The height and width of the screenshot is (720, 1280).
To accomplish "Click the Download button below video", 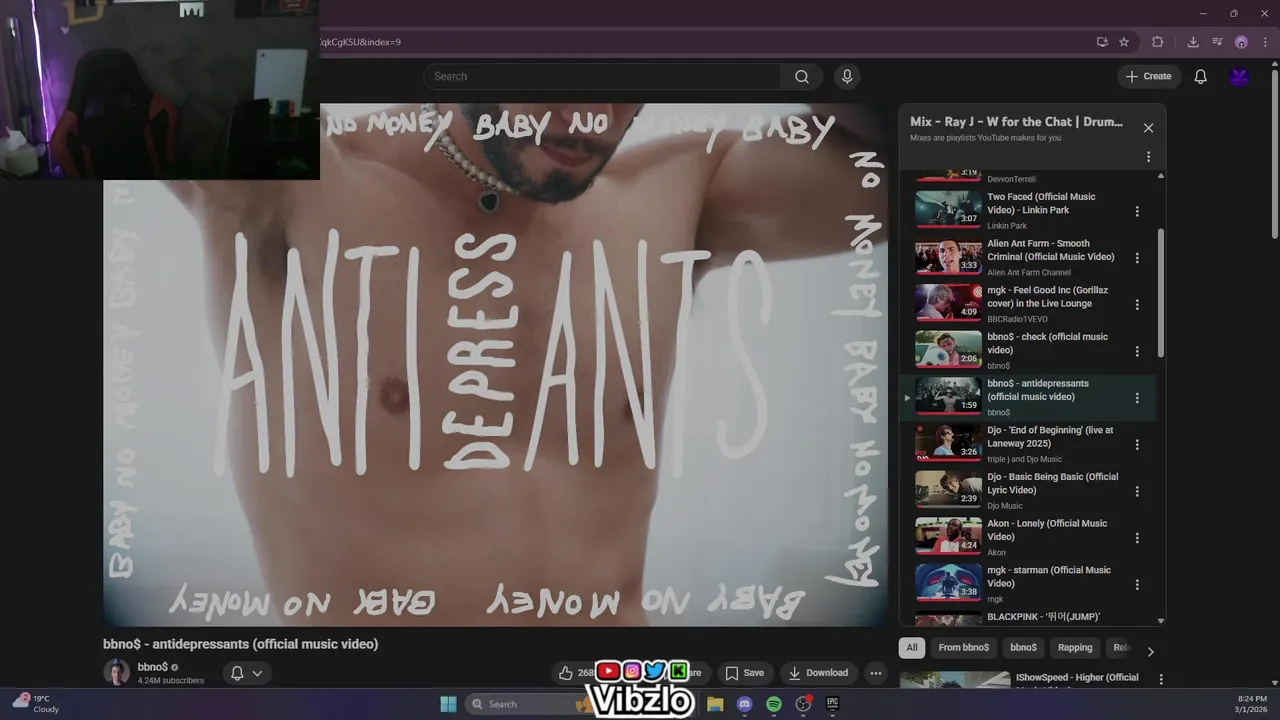I will coord(818,673).
